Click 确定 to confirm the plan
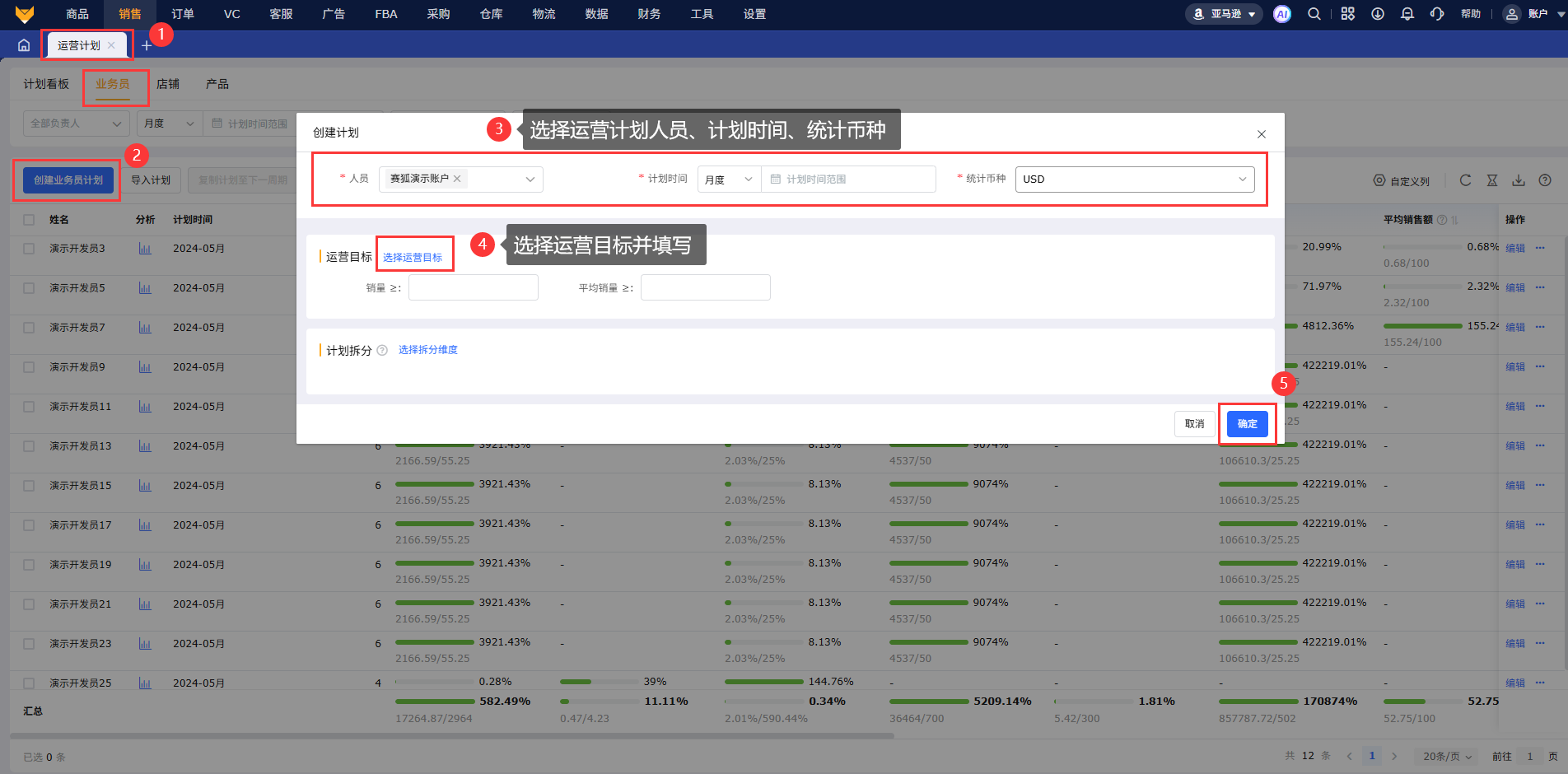This screenshot has height=774, width=1568. [x=1247, y=424]
